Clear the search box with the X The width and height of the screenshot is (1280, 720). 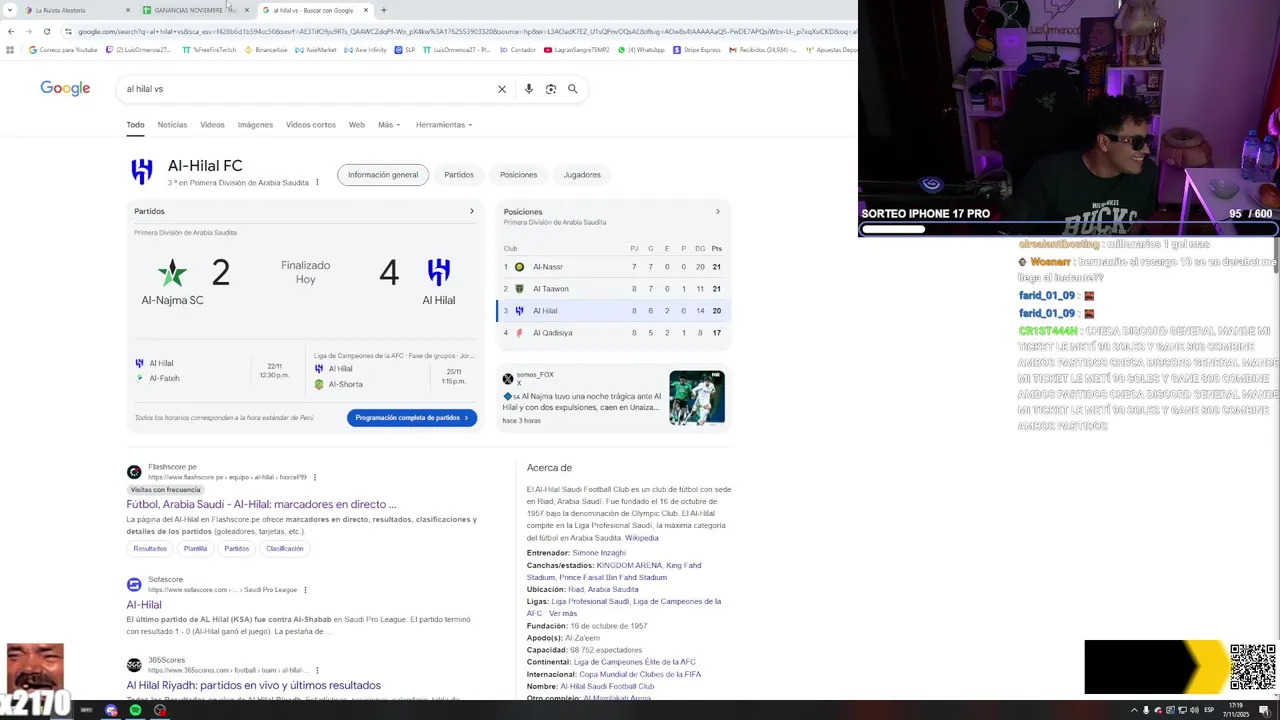point(502,89)
